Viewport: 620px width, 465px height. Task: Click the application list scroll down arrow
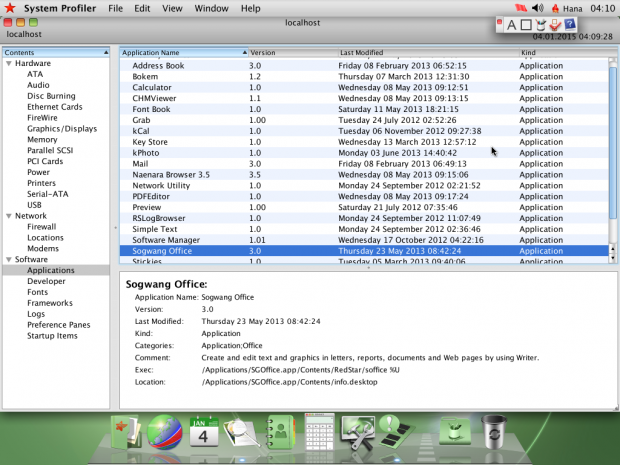(x=613, y=258)
